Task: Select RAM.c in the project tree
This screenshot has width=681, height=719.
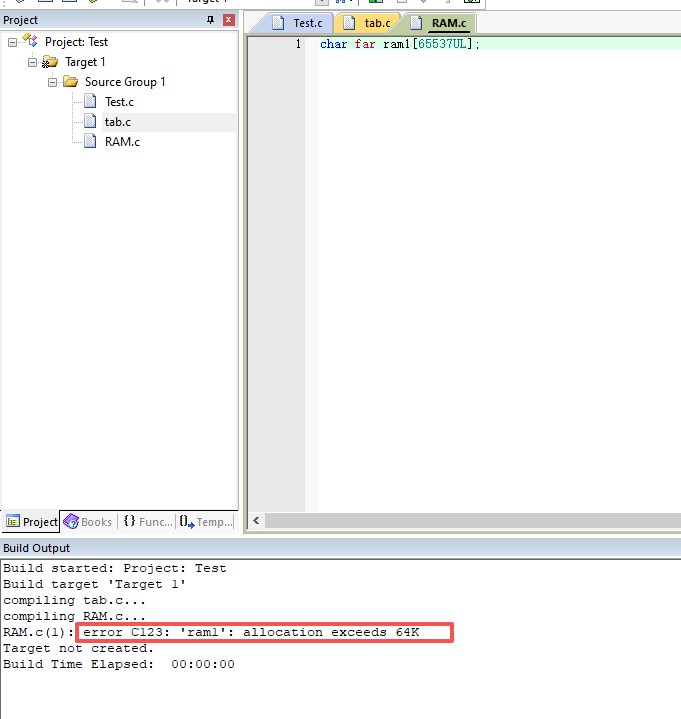Action: click(121, 142)
